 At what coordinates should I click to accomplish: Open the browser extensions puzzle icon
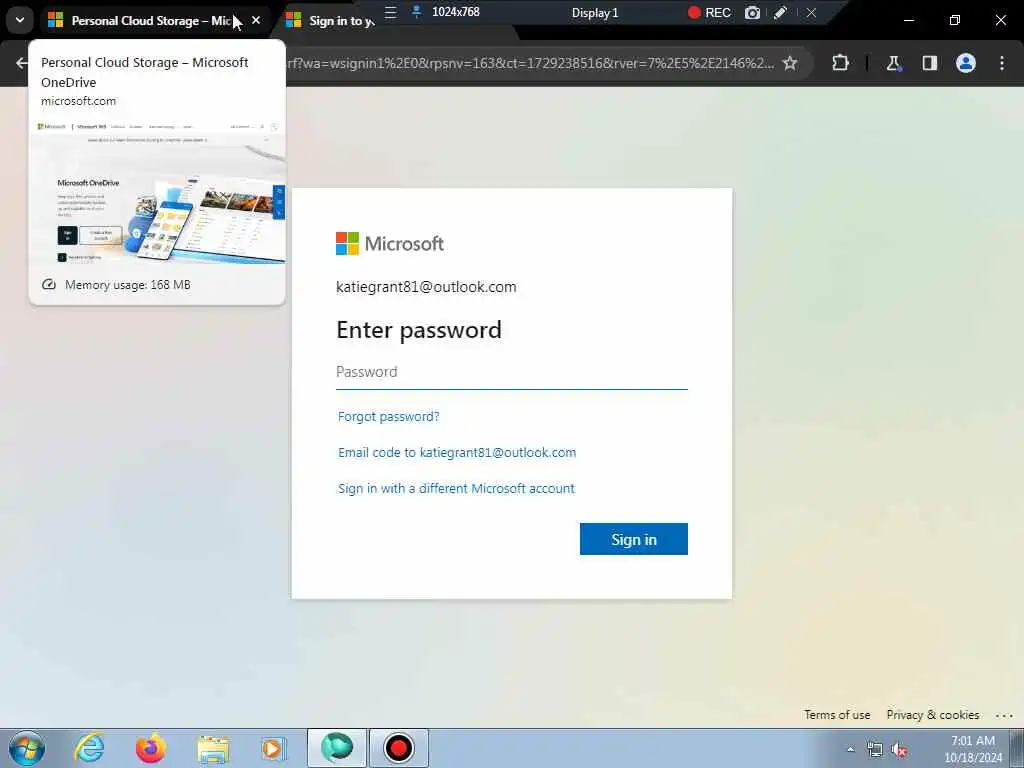coord(840,63)
